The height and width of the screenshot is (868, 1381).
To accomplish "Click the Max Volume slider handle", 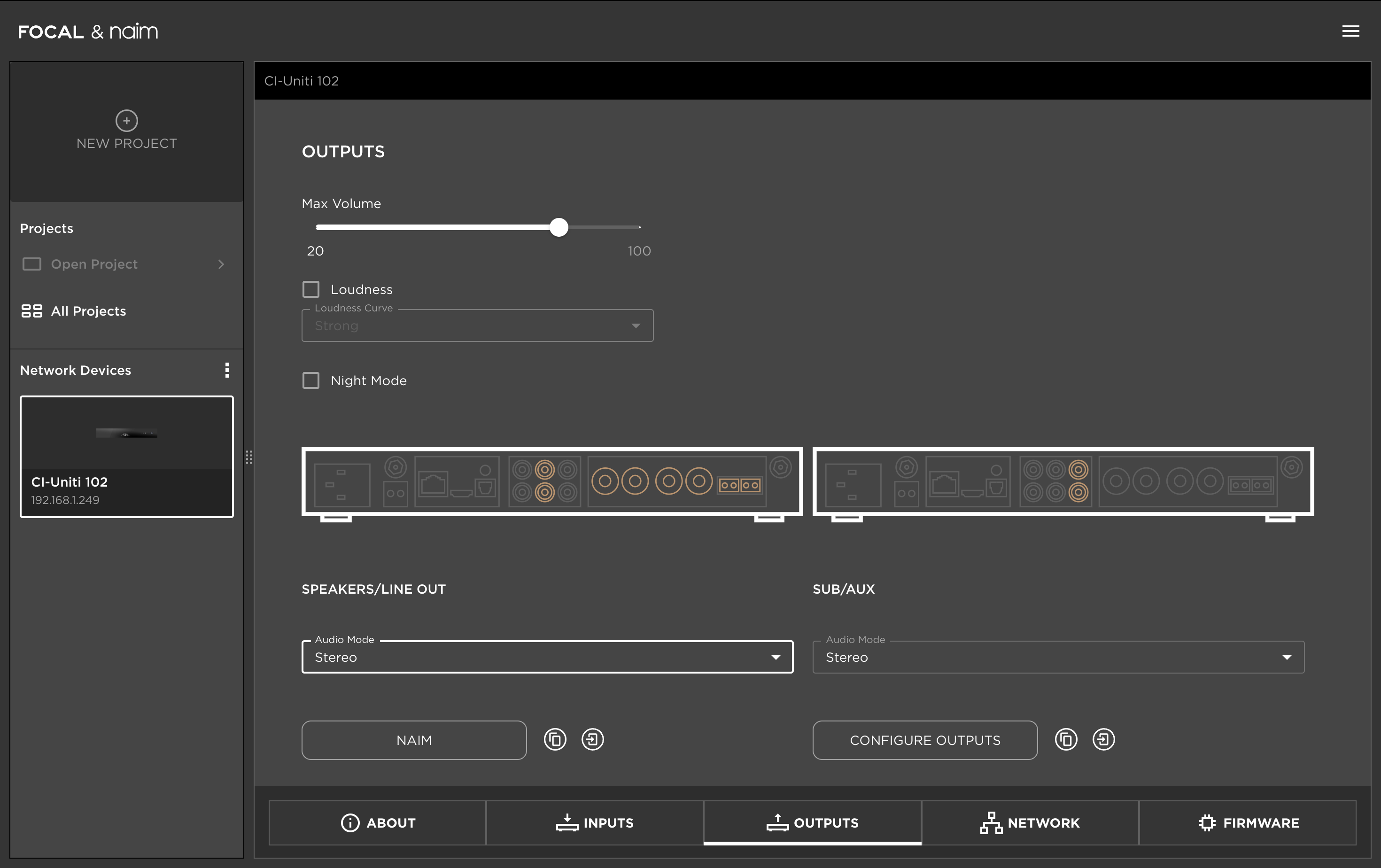I will point(559,227).
